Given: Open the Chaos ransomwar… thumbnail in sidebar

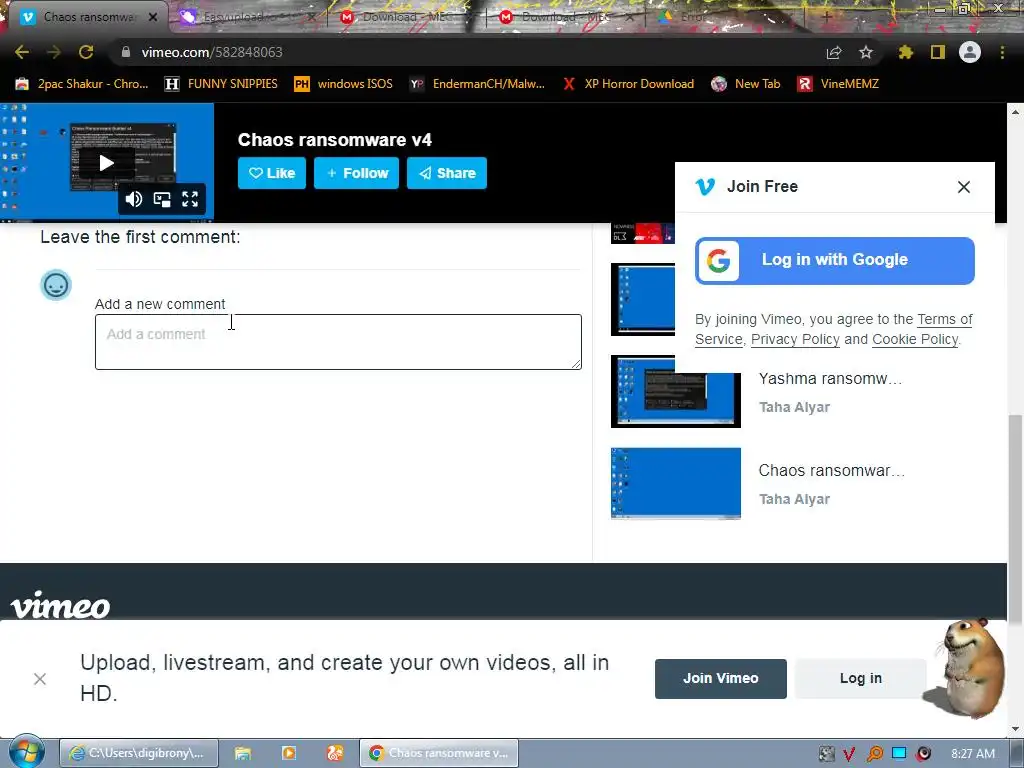Looking at the screenshot, I should [x=675, y=483].
